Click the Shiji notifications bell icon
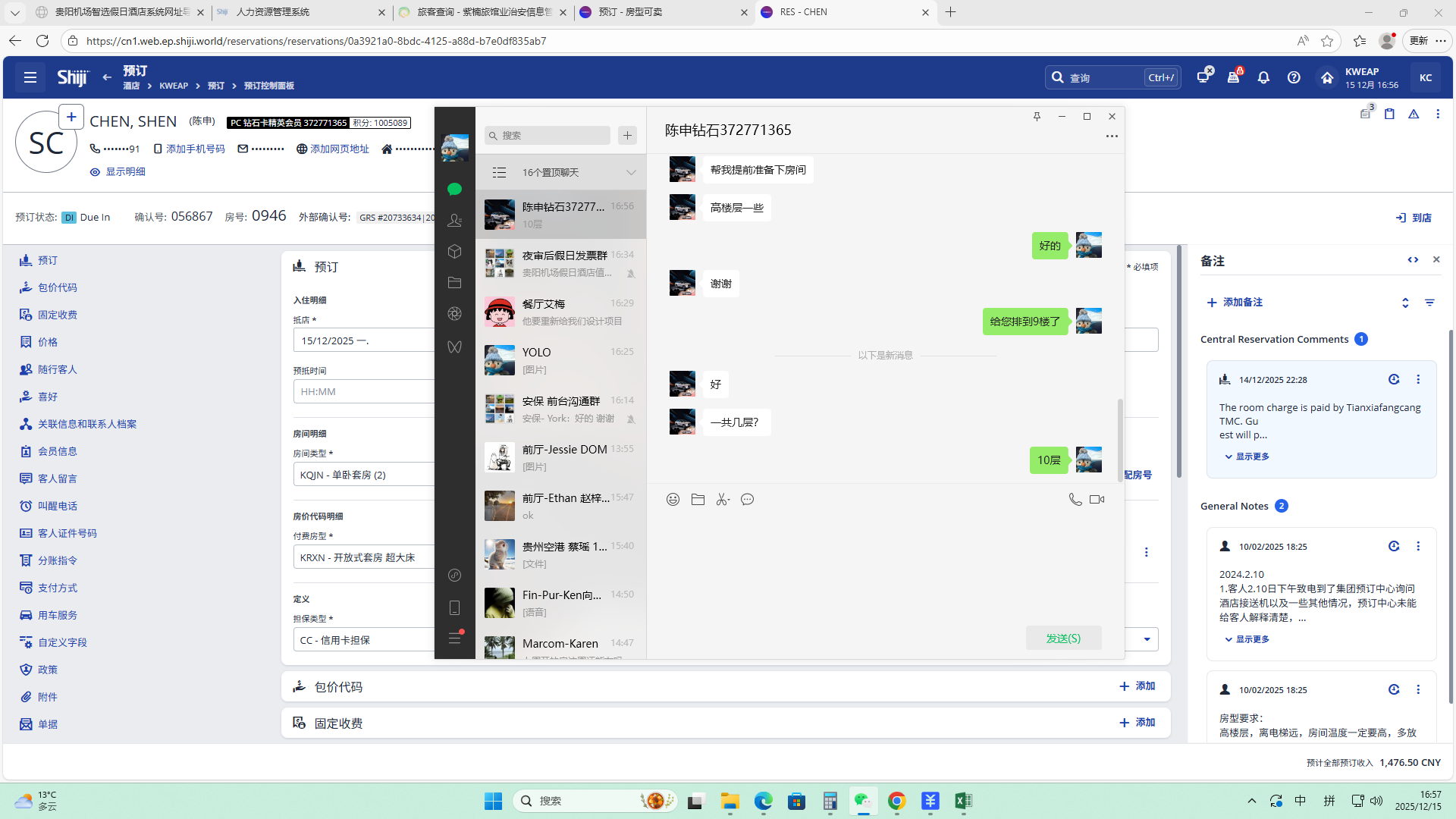 click(1263, 77)
